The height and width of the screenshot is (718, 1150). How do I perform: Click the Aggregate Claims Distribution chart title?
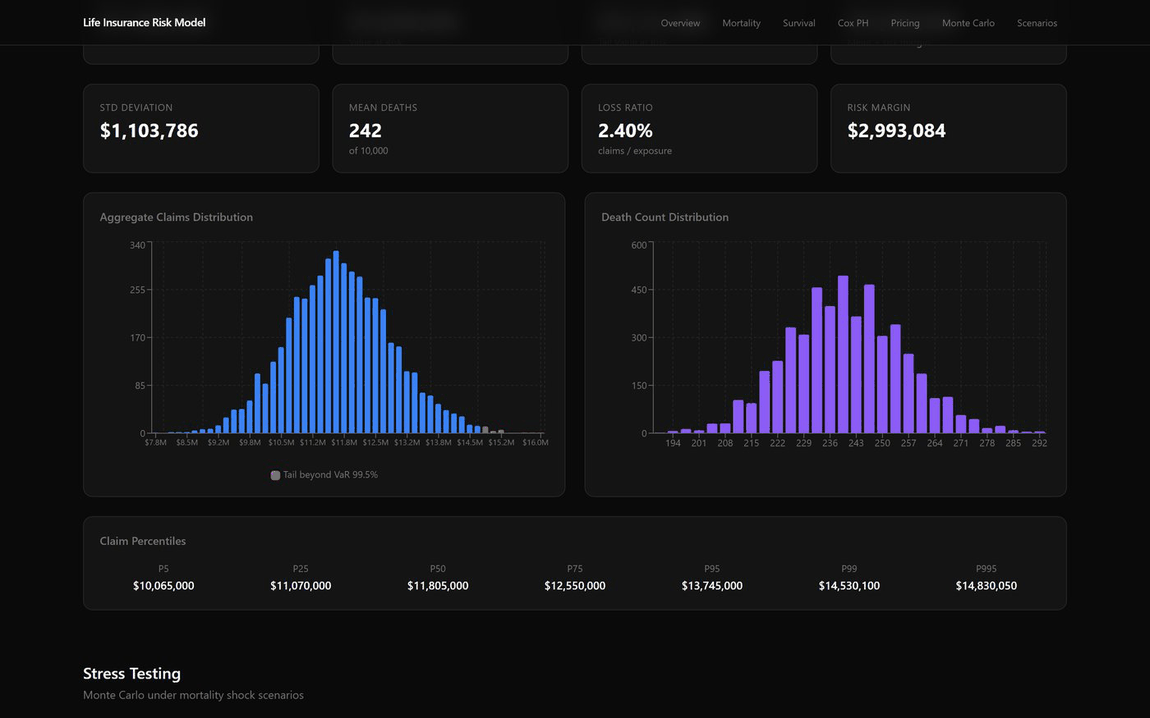176,217
